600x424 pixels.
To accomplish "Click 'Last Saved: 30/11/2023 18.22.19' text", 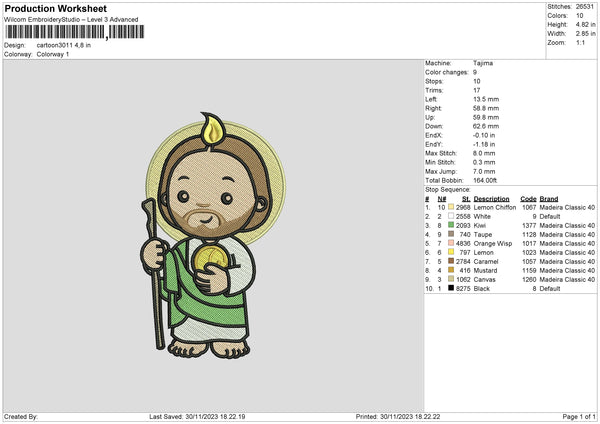I will (197, 416).
